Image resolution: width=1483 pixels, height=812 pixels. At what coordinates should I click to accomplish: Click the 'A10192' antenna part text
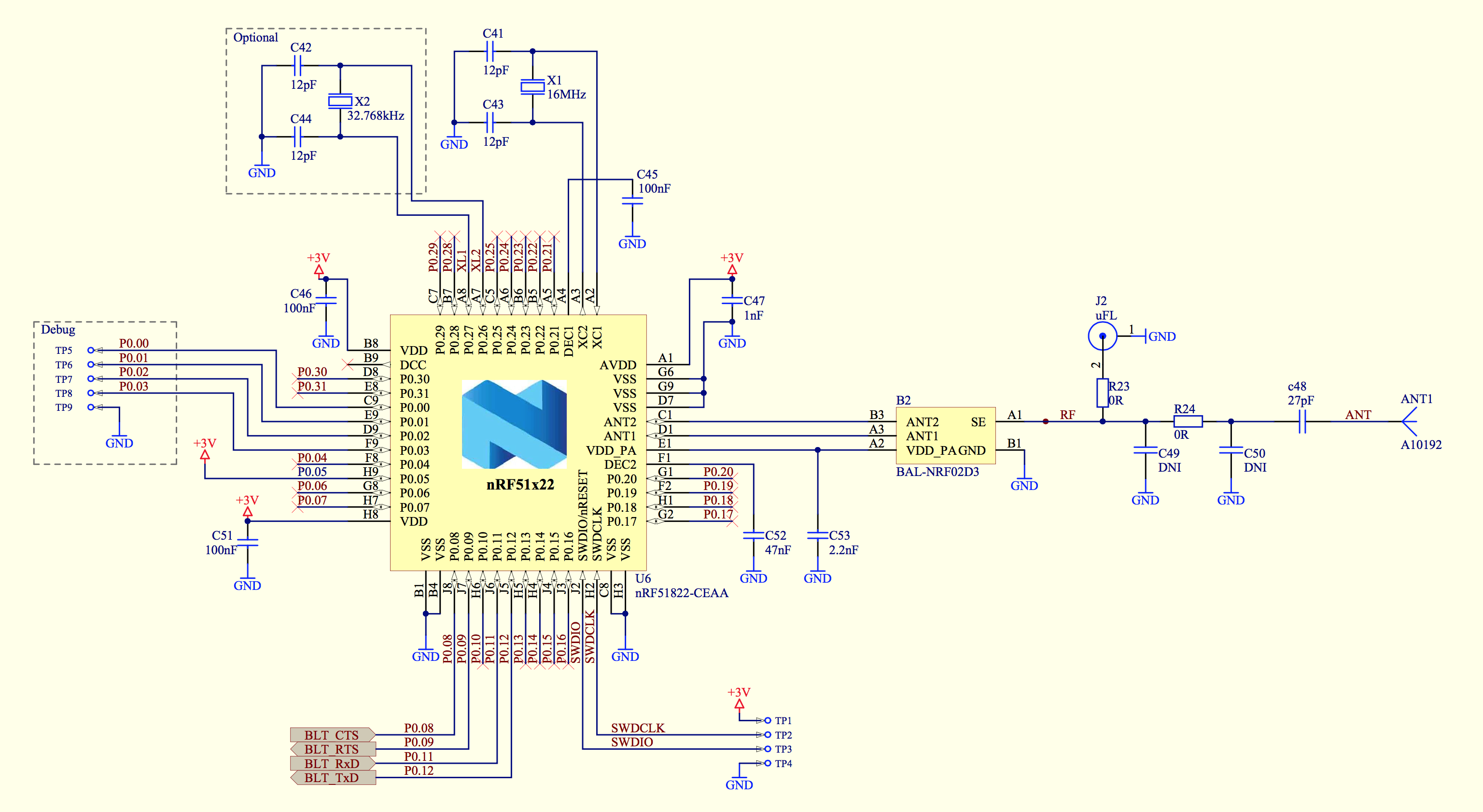1421,445
